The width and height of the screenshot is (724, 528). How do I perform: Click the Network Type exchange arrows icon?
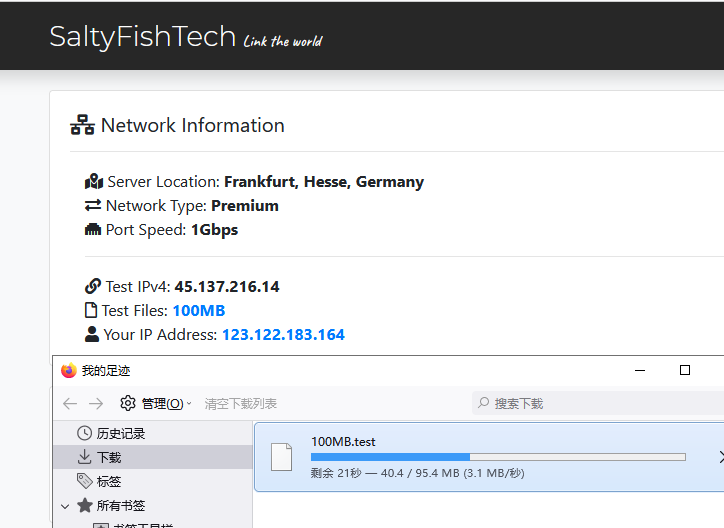click(93, 205)
